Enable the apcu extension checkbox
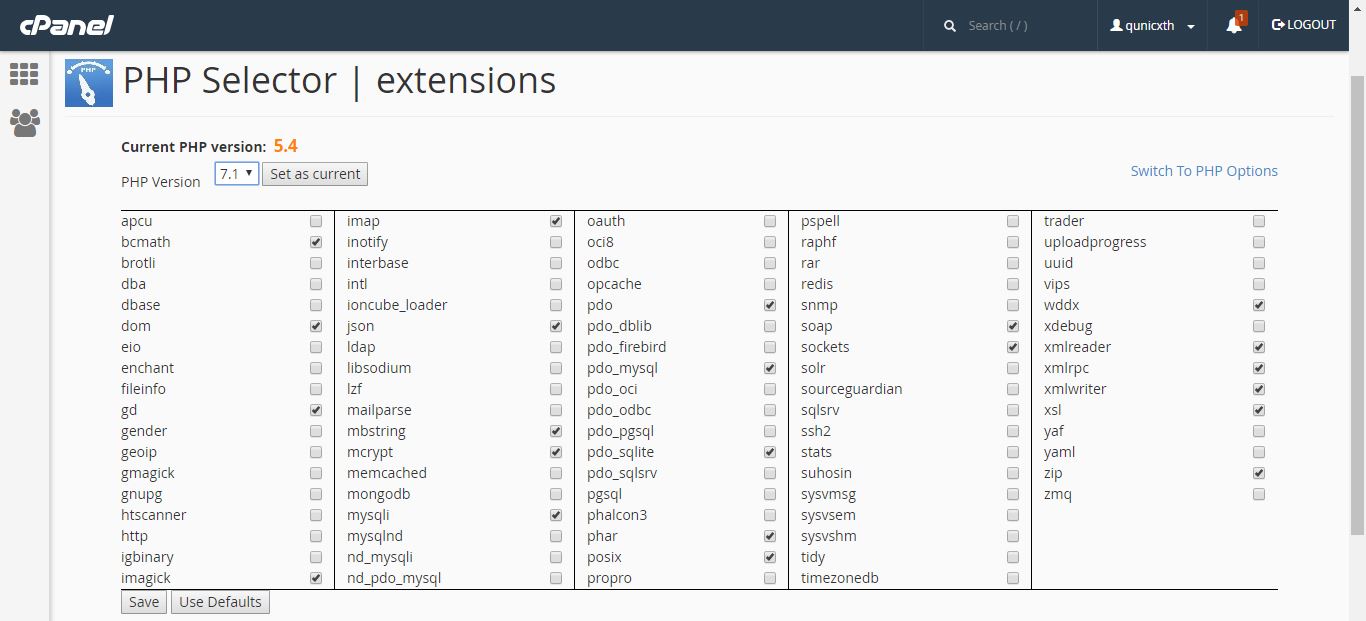Screen dimensions: 1366x621 (316, 221)
